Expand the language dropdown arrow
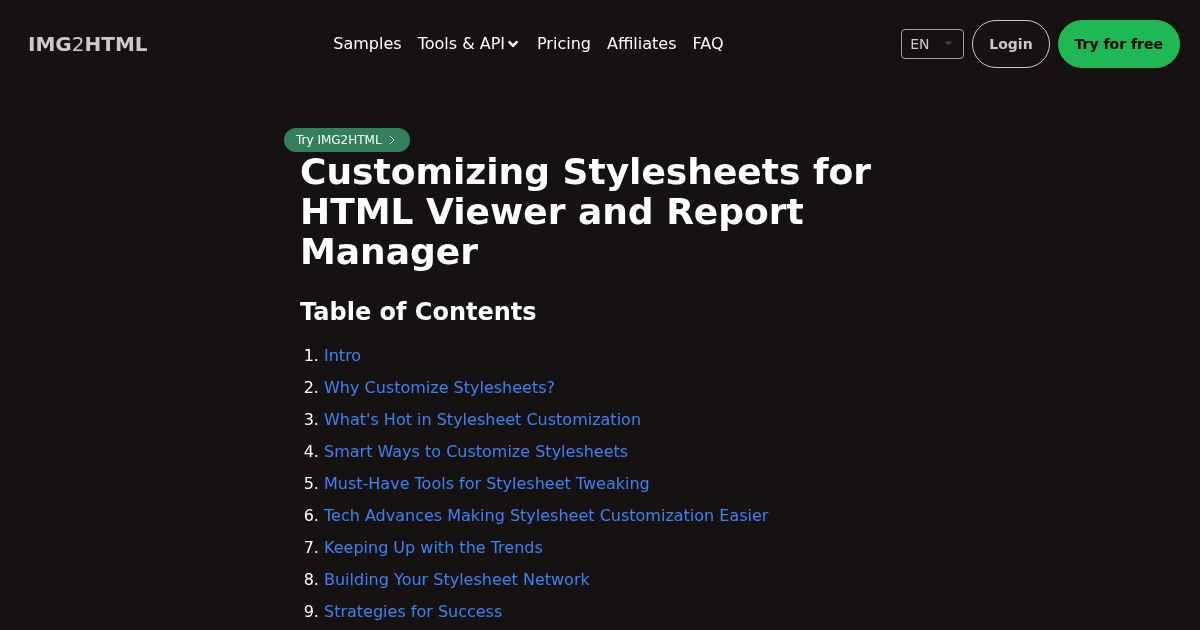 [948, 44]
